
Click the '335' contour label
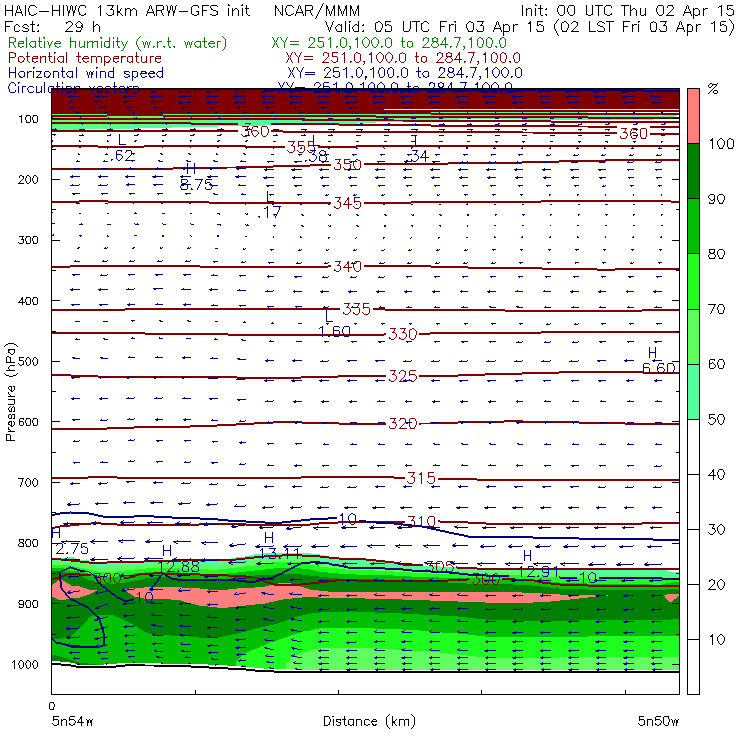pyautogui.click(x=356, y=310)
